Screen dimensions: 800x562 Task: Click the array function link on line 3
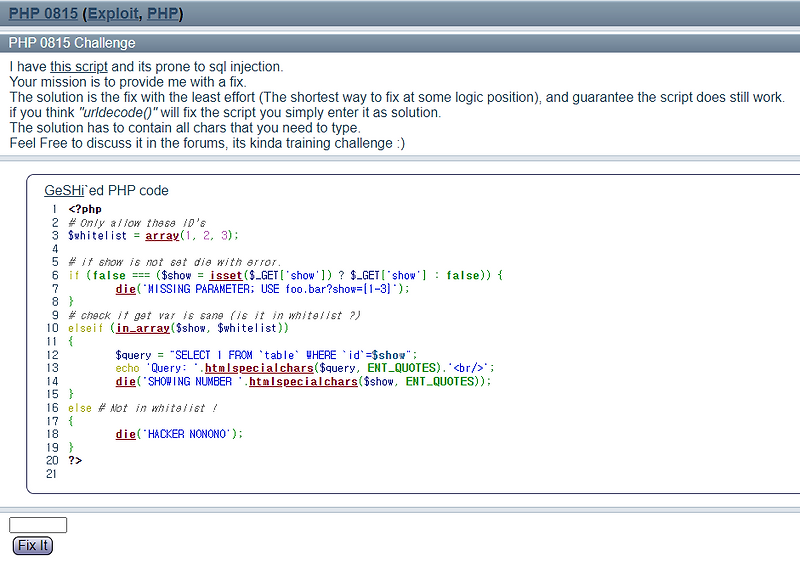tap(162, 236)
